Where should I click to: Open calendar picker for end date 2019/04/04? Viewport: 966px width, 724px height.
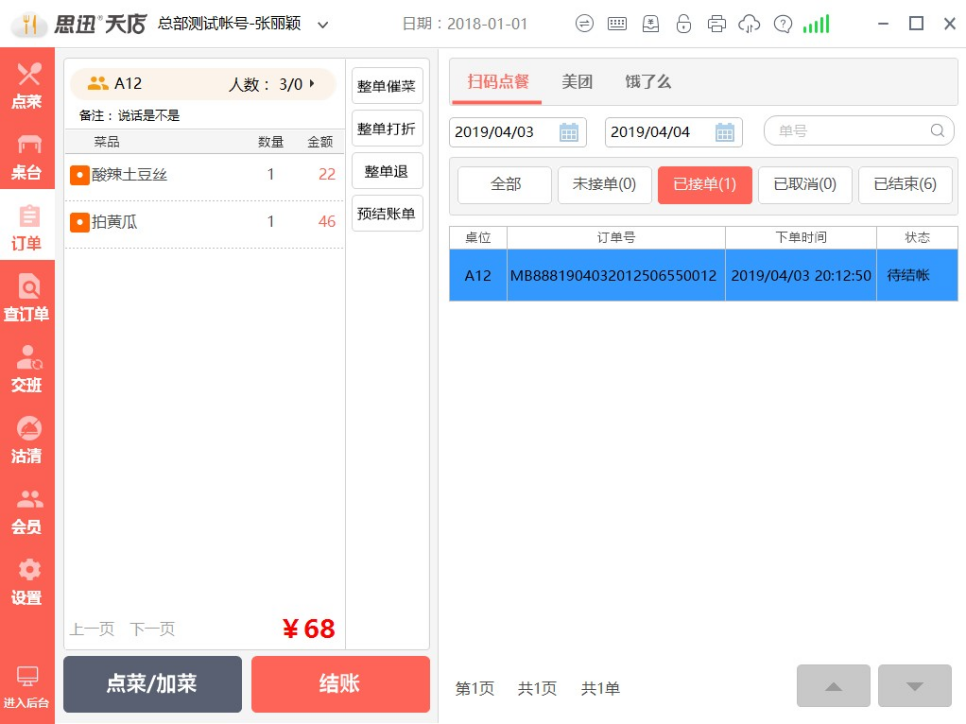tap(724, 132)
